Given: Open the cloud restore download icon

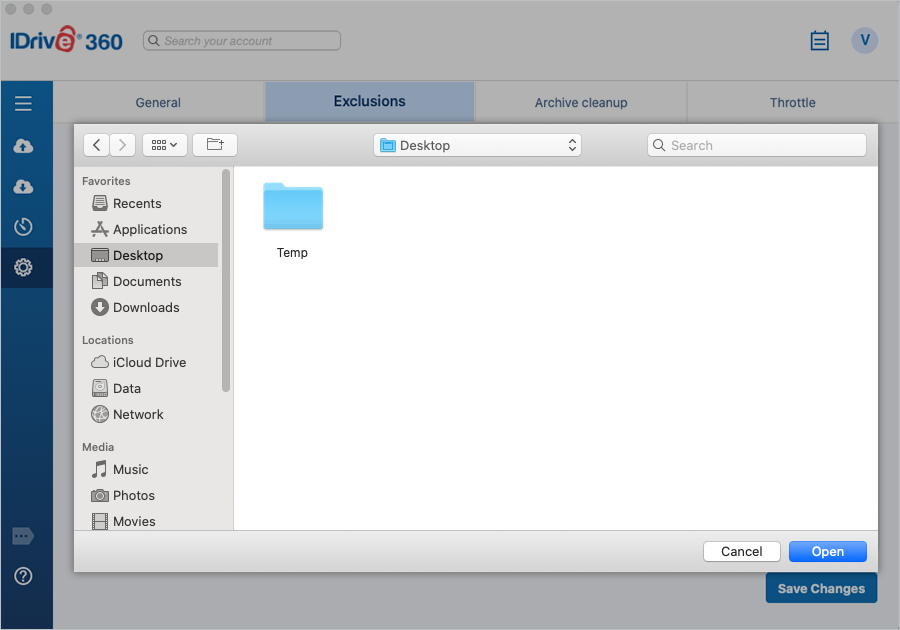Looking at the screenshot, I should (x=23, y=186).
